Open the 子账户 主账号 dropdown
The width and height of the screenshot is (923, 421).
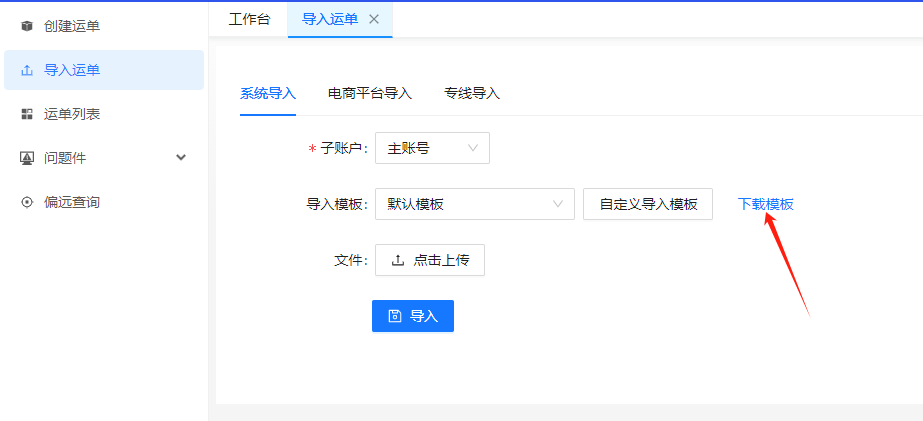432,148
